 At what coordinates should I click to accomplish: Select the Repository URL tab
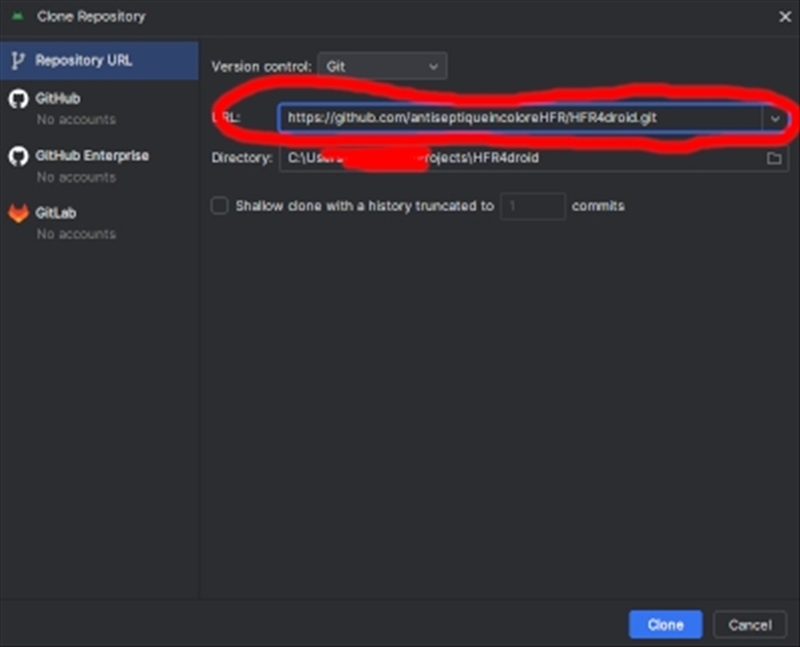[99, 61]
